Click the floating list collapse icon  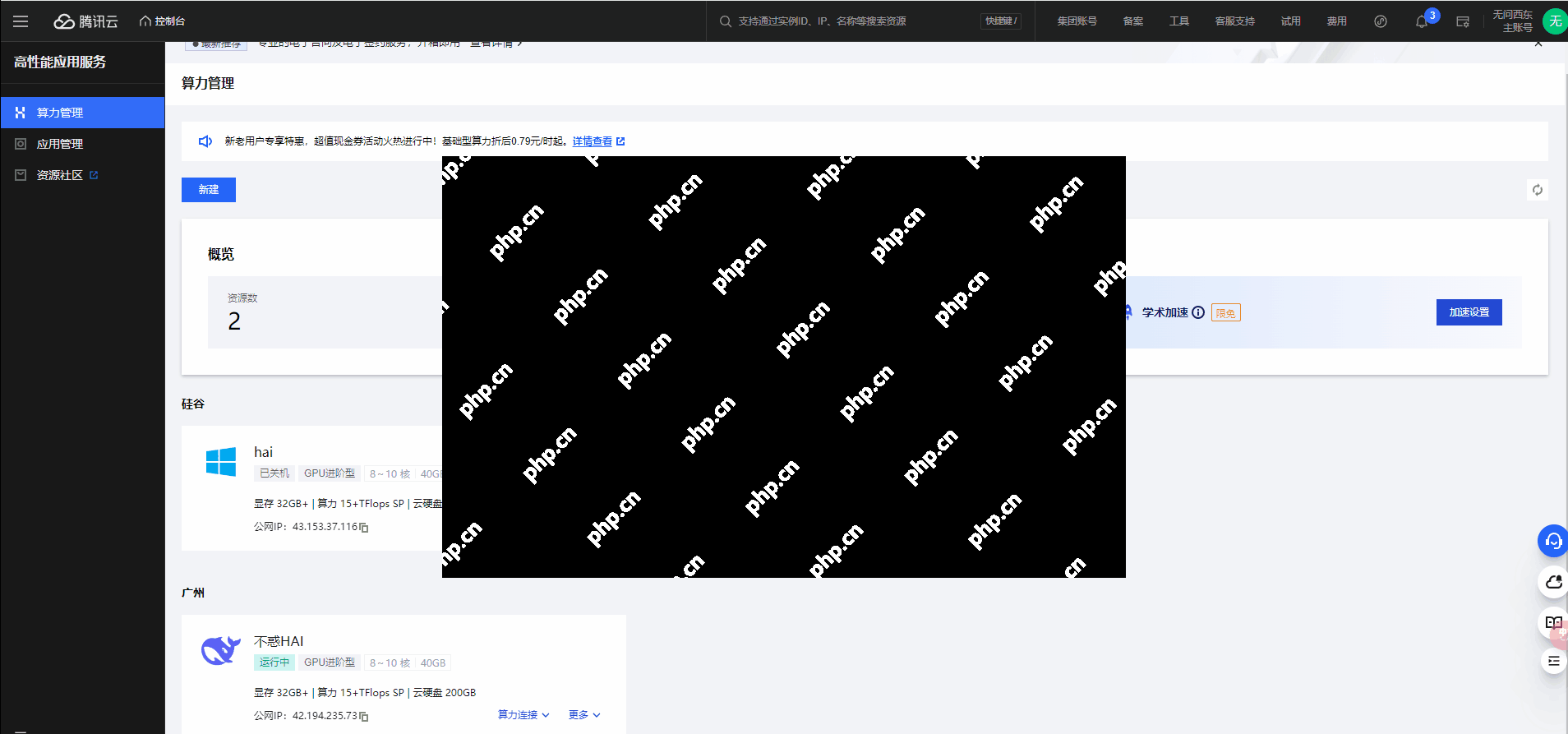(1553, 661)
